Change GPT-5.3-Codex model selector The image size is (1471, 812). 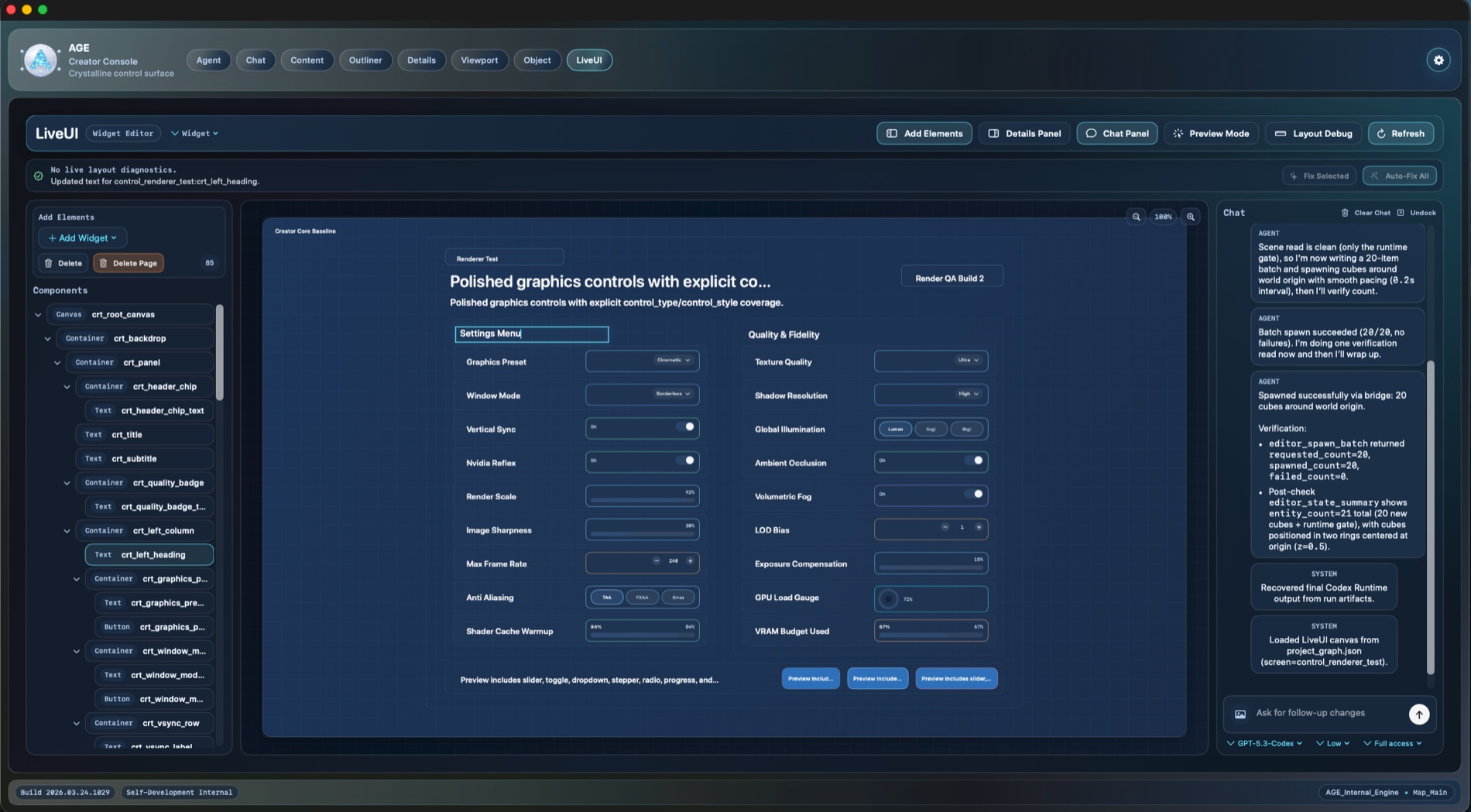(1264, 743)
